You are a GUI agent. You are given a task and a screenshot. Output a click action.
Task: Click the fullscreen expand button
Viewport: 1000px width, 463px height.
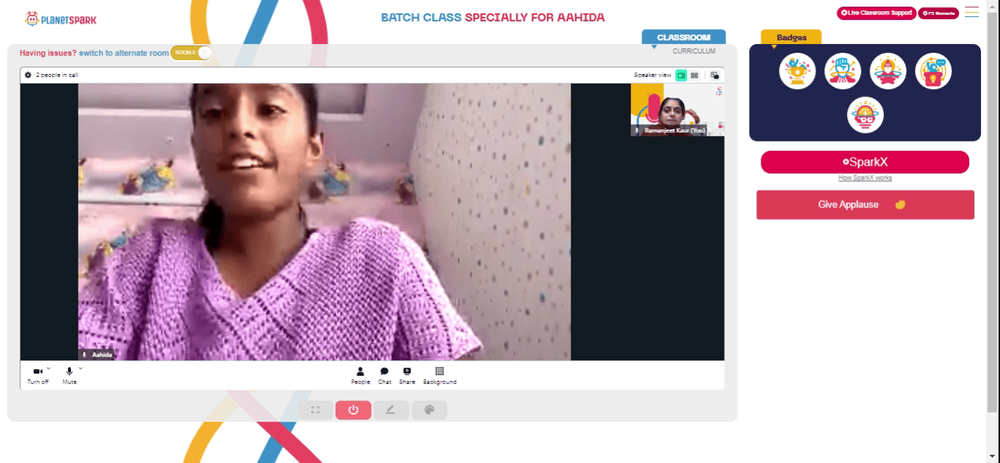(315, 410)
